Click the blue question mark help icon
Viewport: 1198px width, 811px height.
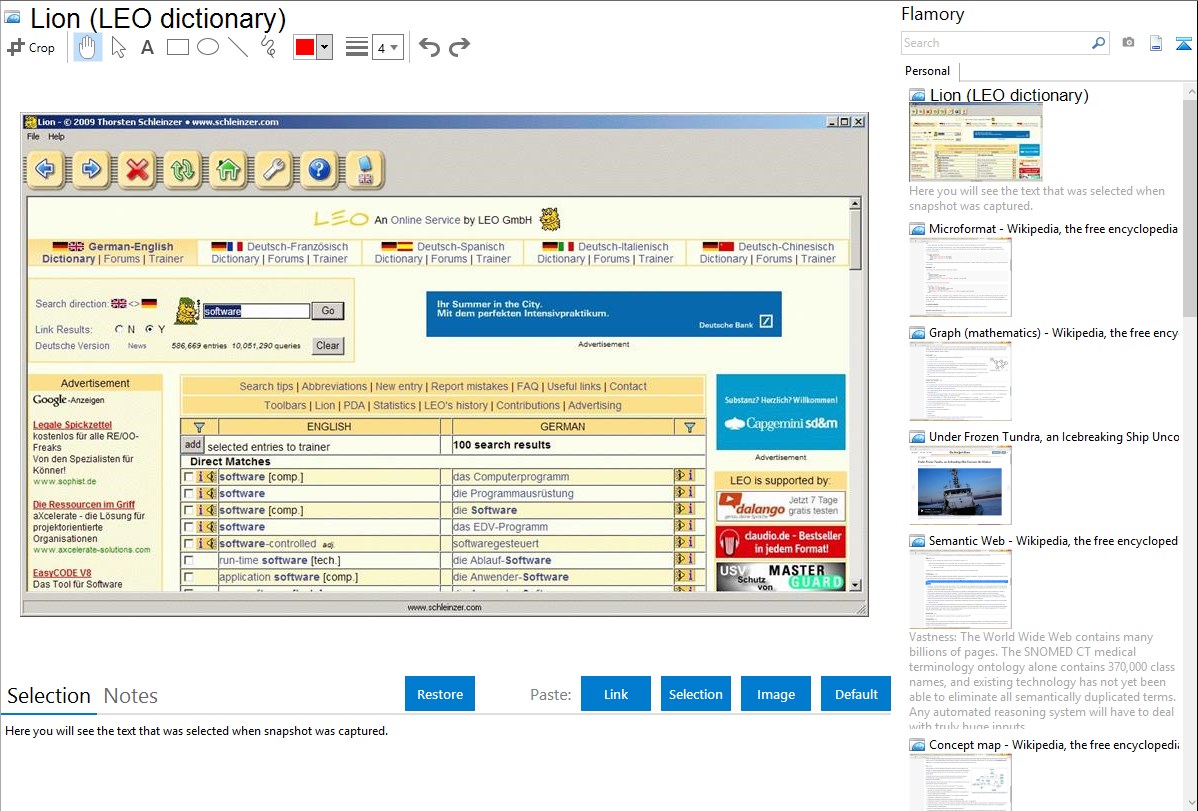pos(319,169)
